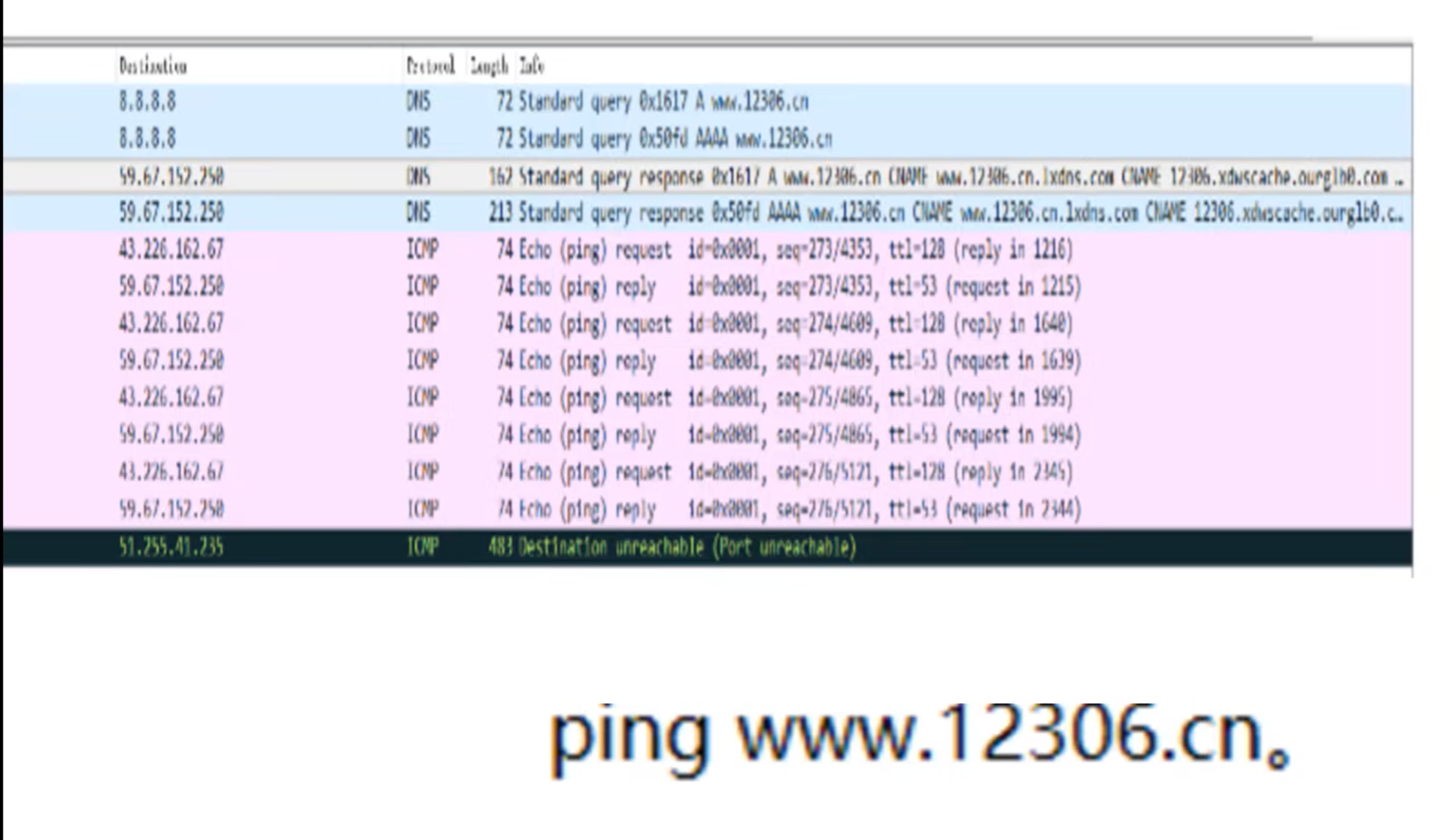The image size is (1447, 840).
Task: Select DNS response 0x1617 A packet row
Action: point(752,177)
